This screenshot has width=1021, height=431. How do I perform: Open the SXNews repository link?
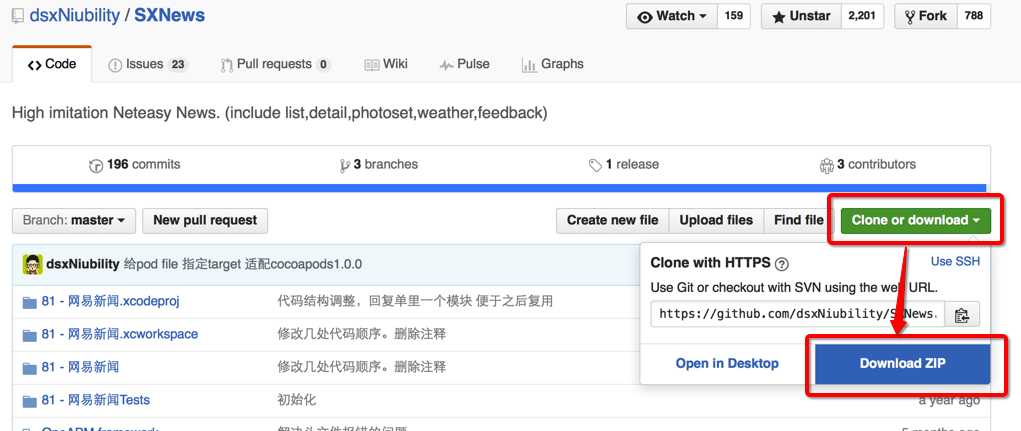tap(169, 16)
